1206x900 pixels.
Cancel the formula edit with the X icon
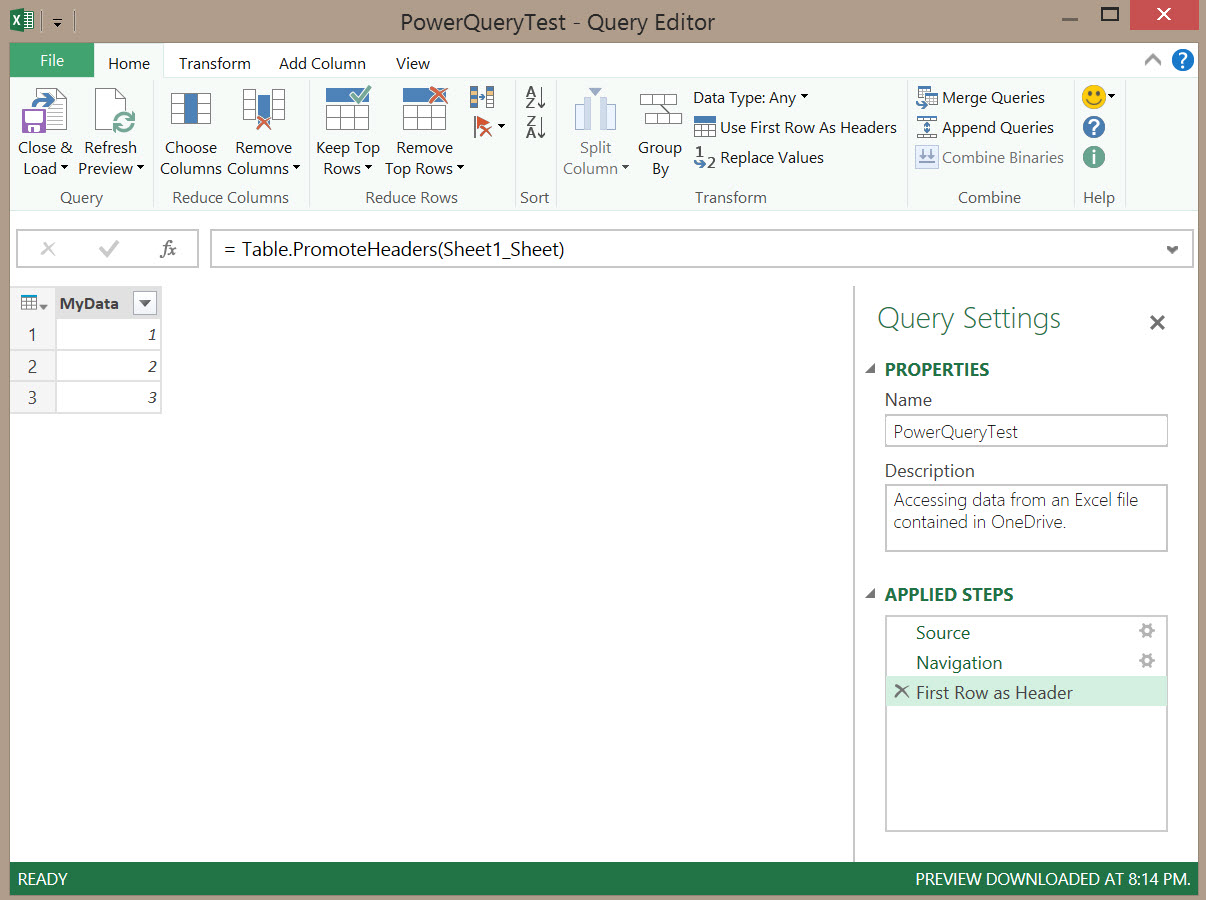(48, 249)
